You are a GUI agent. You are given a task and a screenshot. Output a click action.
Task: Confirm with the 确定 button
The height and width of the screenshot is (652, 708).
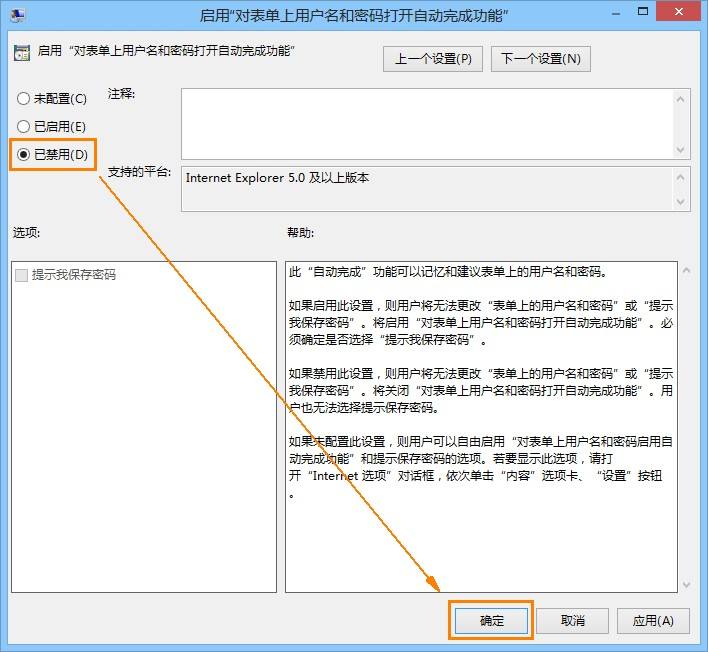[491, 621]
